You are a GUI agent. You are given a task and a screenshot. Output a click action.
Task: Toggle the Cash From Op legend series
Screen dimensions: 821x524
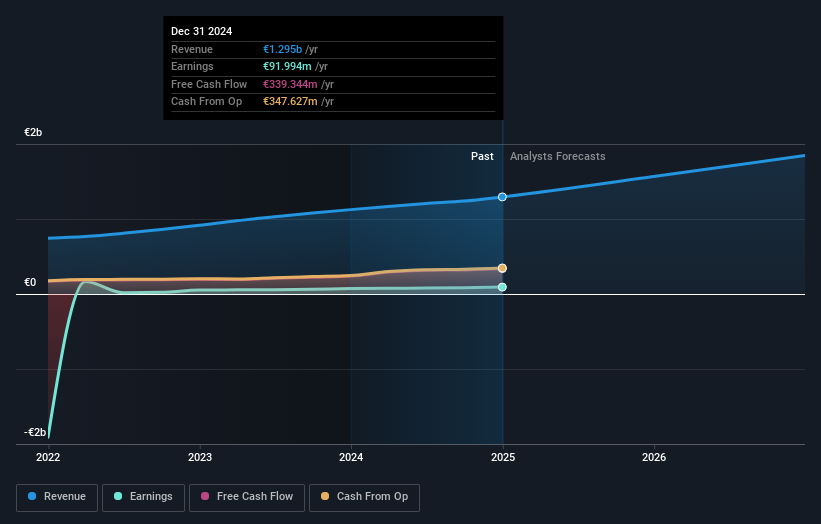coord(364,497)
